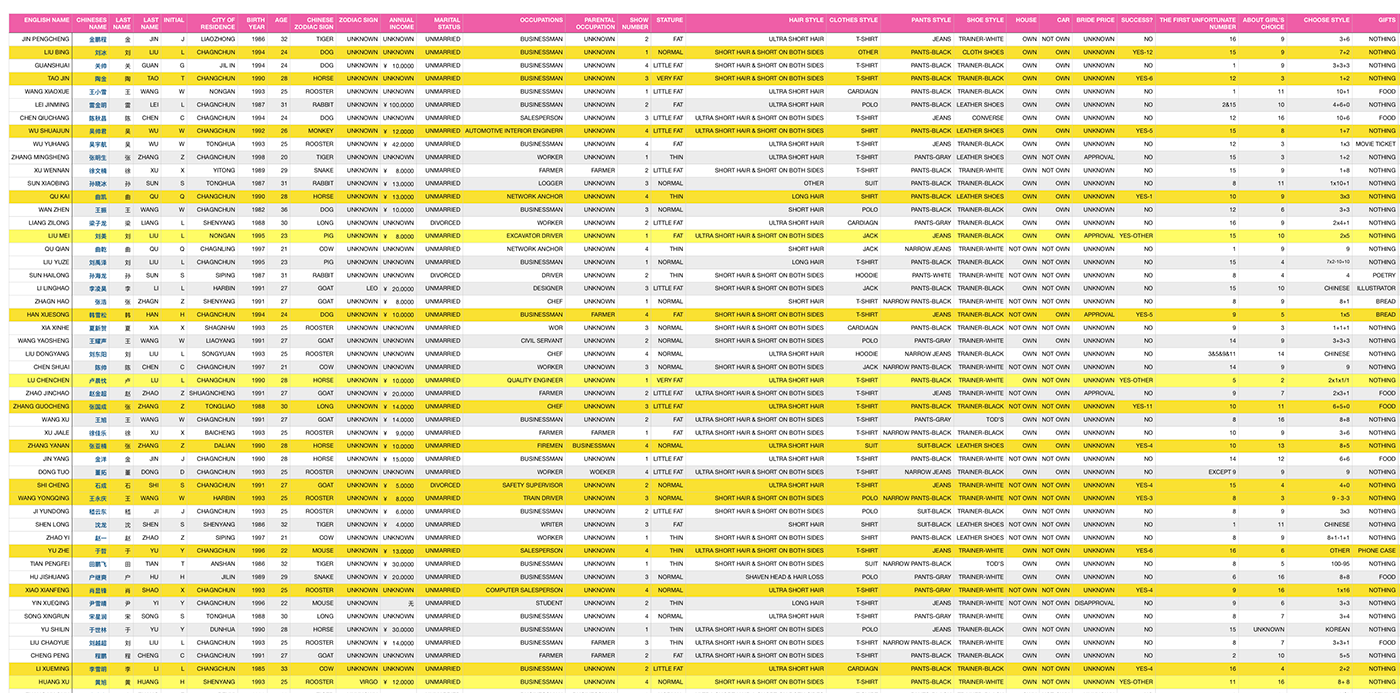
Task: Click the ¥ 100.0000 income cell
Action: tap(399, 104)
